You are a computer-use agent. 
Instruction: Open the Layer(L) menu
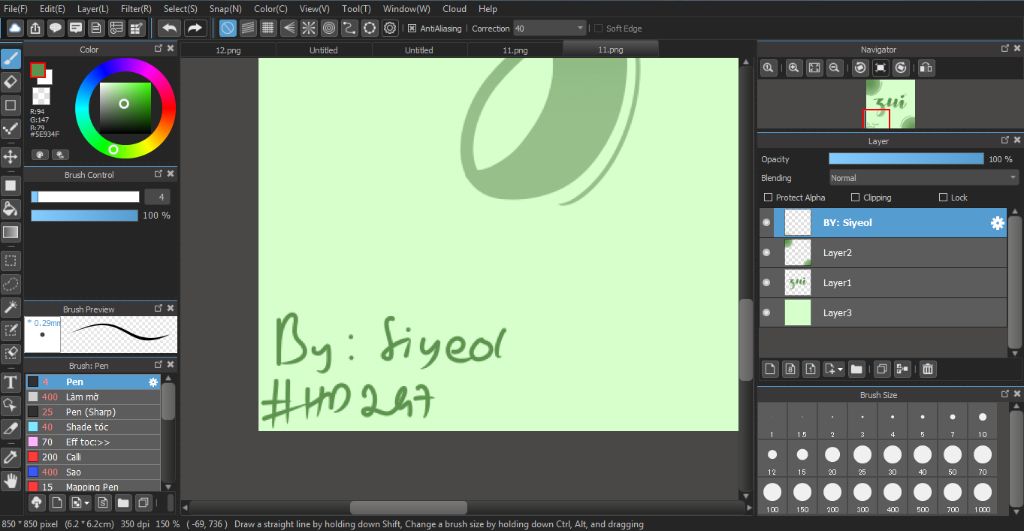93,8
